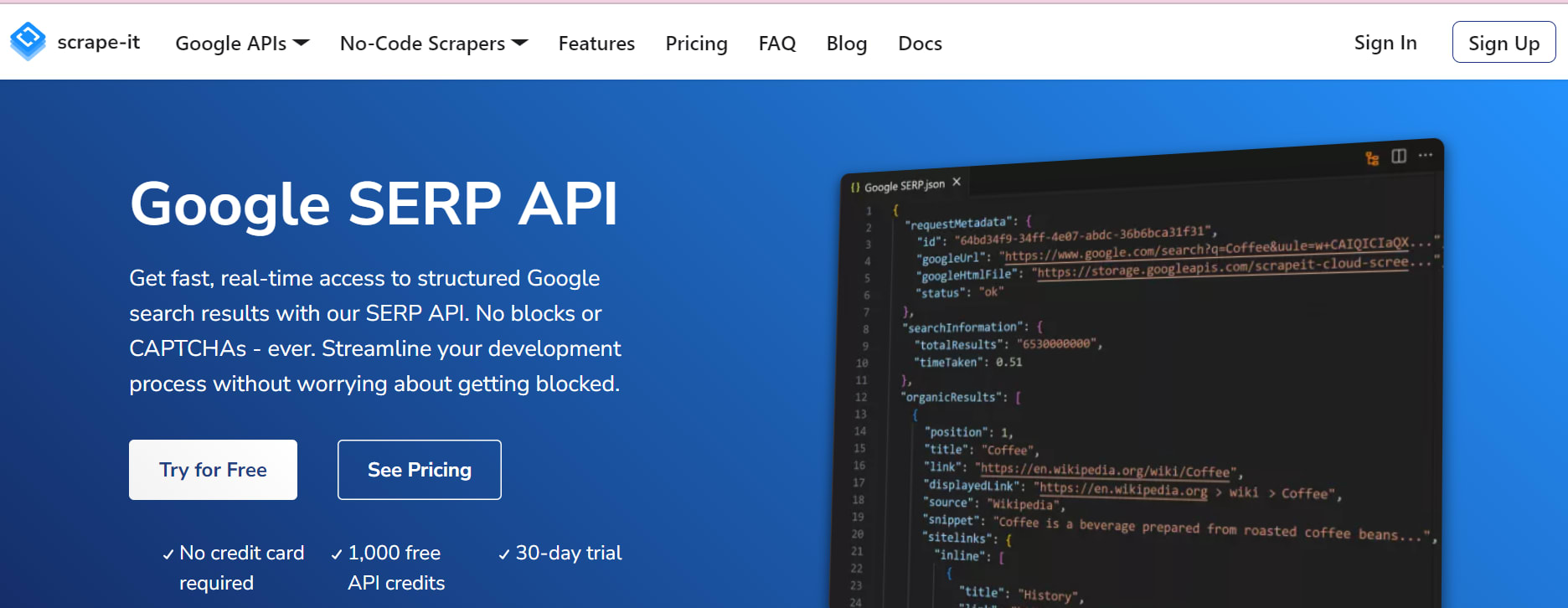Expand the Google APIs dropdown menu
1568x608 pixels.
tap(242, 44)
